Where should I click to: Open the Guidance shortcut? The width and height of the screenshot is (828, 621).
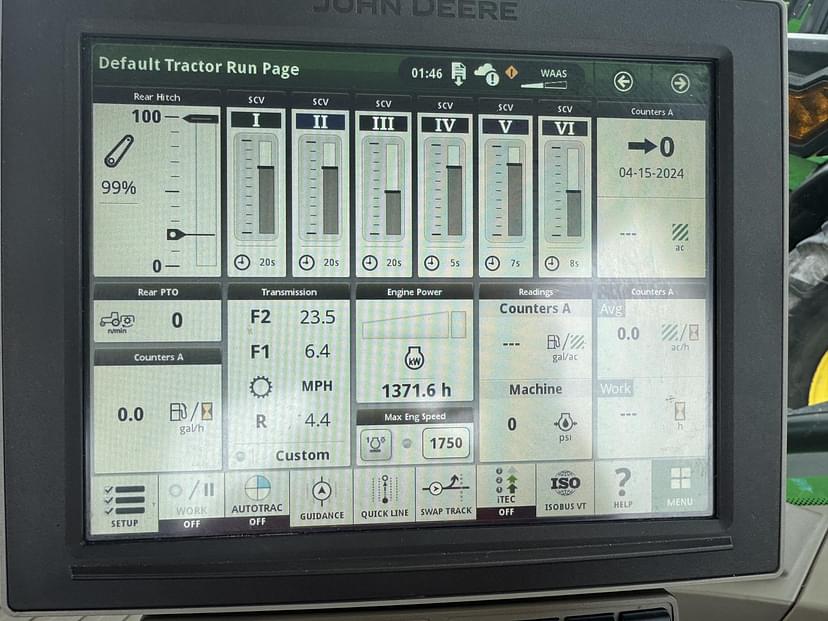(x=322, y=497)
